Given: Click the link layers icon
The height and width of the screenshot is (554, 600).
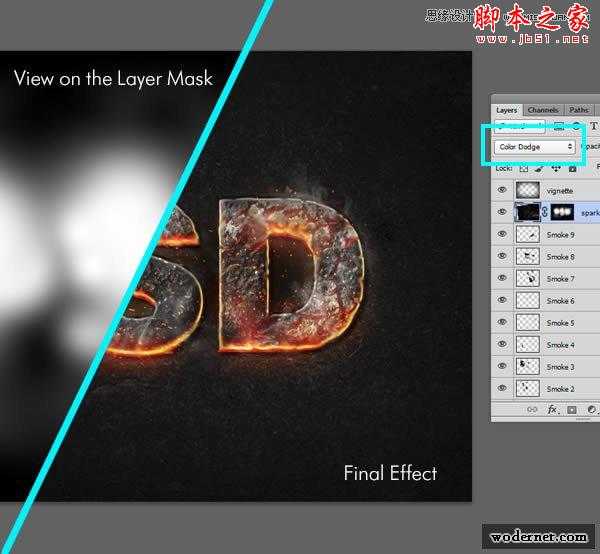Looking at the screenshot, I should click(x=532, y=410).
